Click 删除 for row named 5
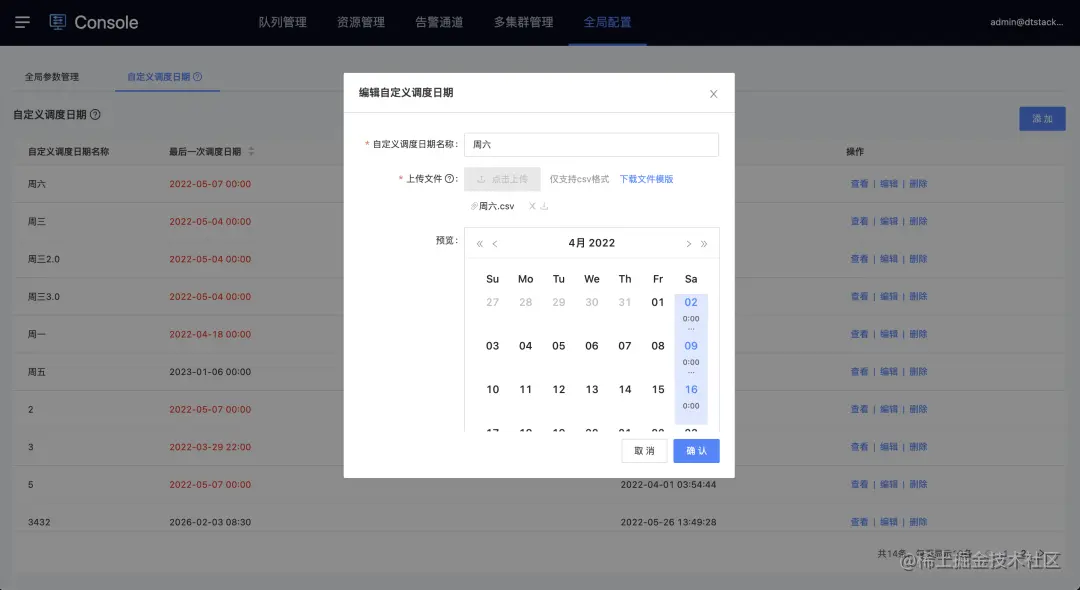The width and height of the screenshot is (1080, 590). (x=918, y=484)
